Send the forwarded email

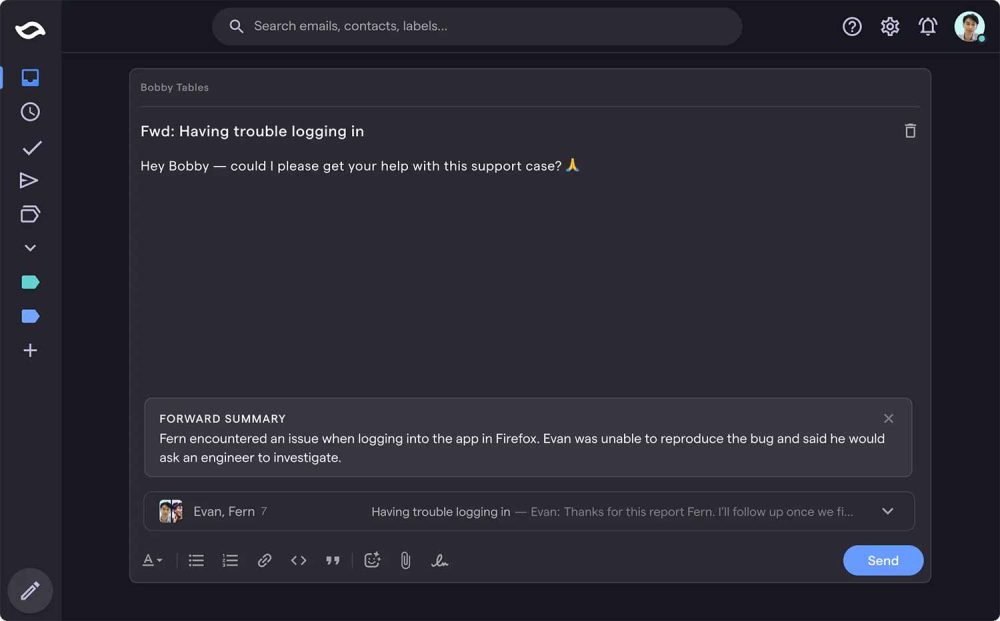pyautogui.click(x=882, y=561)
